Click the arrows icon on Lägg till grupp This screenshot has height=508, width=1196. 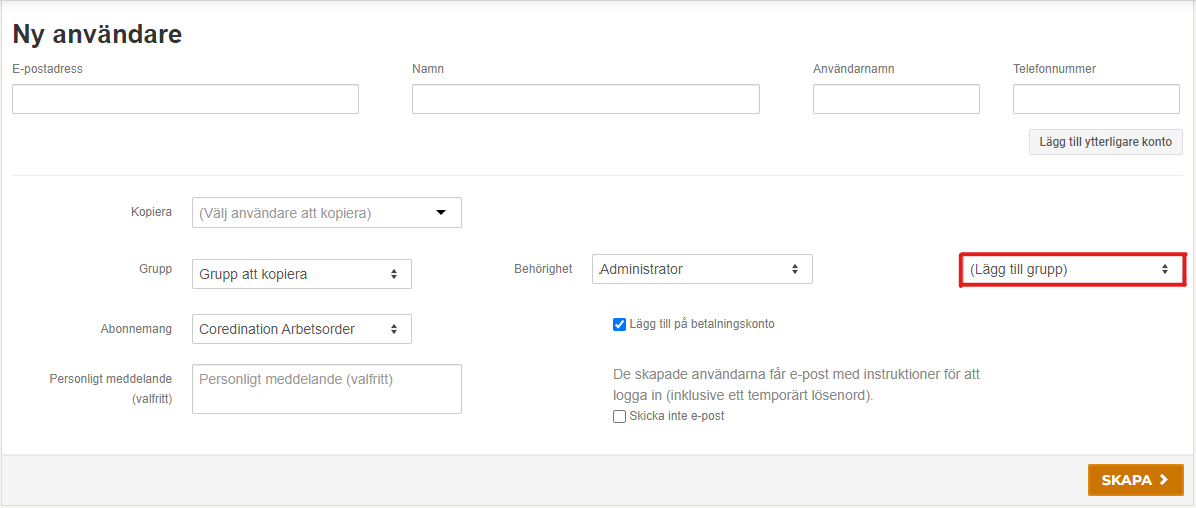[1165, 269]
